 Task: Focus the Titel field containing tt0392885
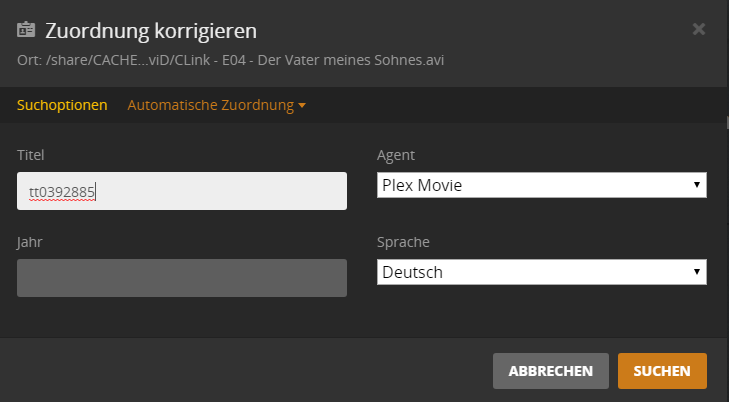[182, 191]
